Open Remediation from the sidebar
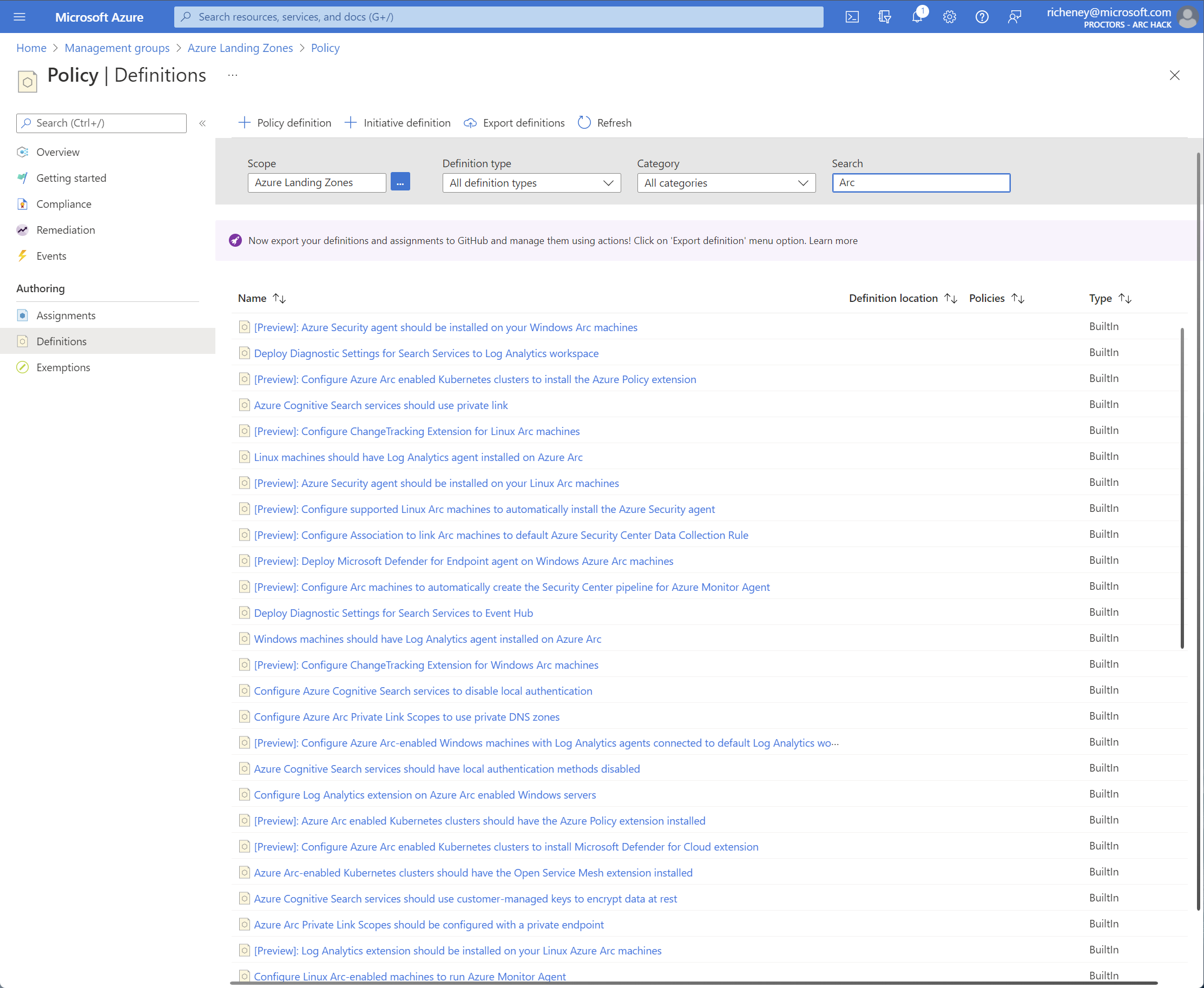 pyautogui.click(x=66, y=230)
